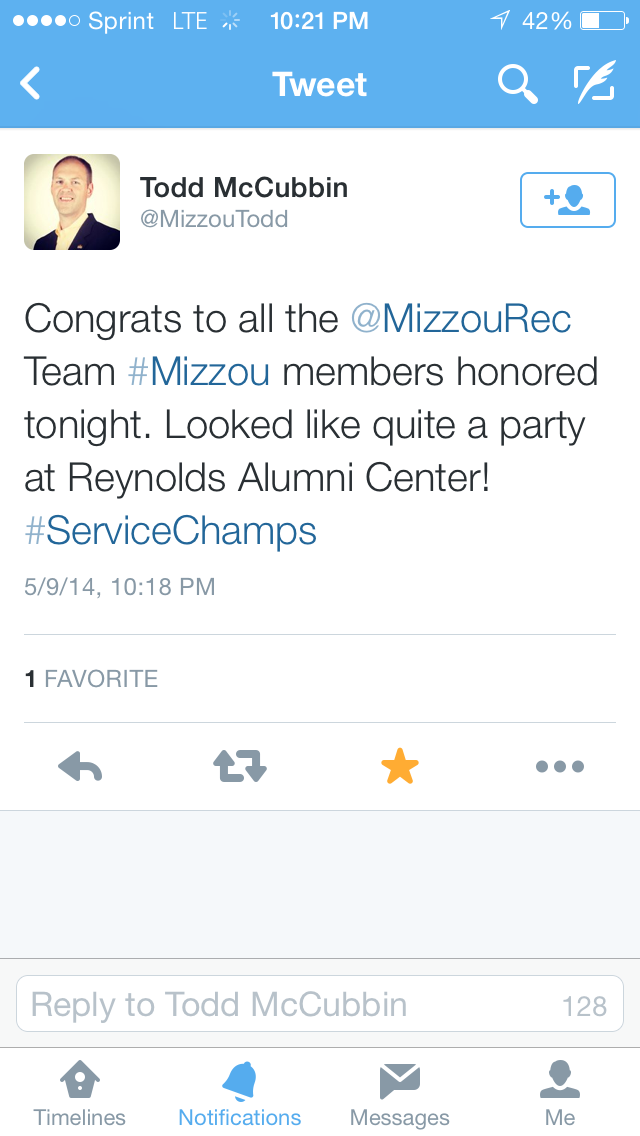Switch to the Timelines tab
This screenshot has width=640, height=1136.
pyautogui.click(x=80, y=1093)
